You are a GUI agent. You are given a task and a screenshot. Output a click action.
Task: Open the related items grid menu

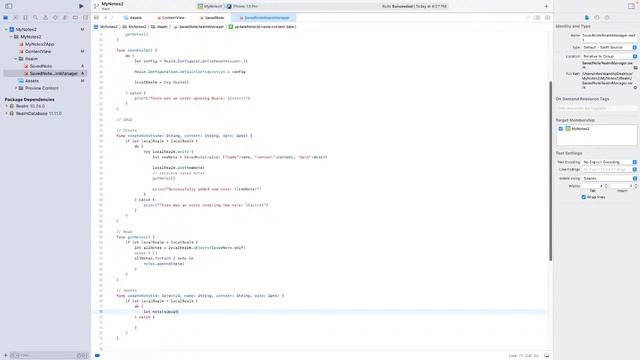[96, 18]
